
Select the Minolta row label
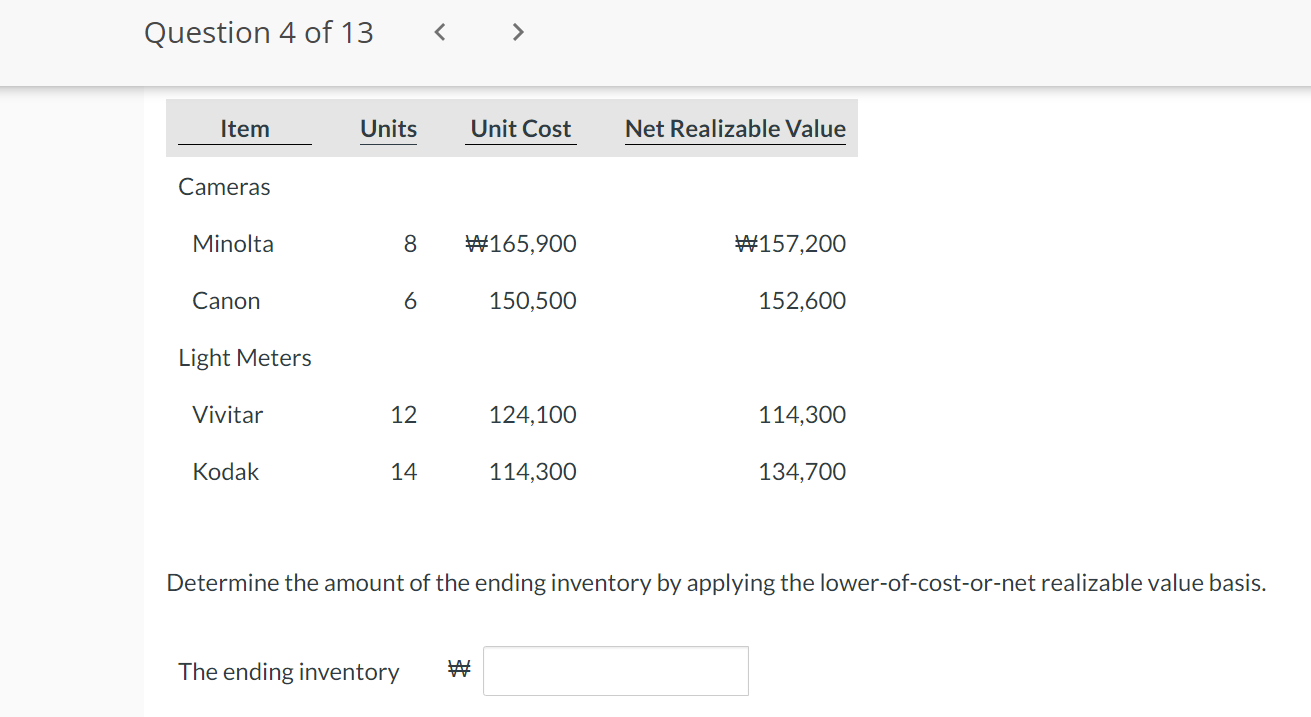pos(233,244)
